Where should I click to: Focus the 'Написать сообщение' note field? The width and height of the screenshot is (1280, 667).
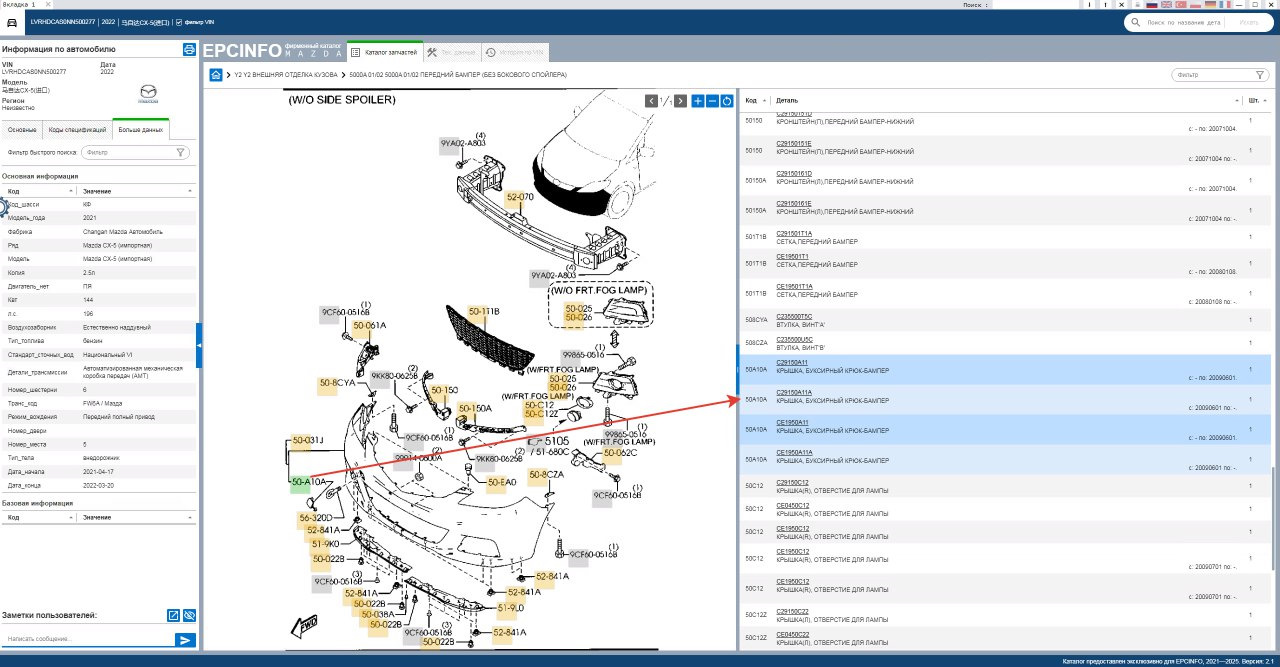(88, 640)
